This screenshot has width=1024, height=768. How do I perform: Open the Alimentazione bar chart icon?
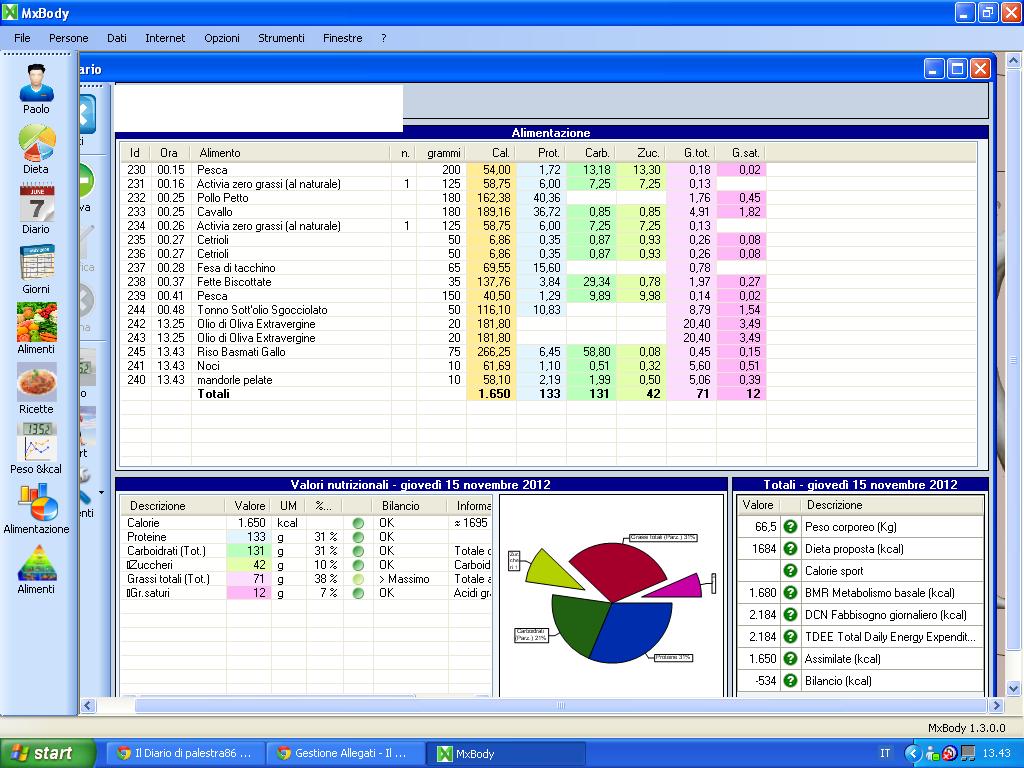38,502
